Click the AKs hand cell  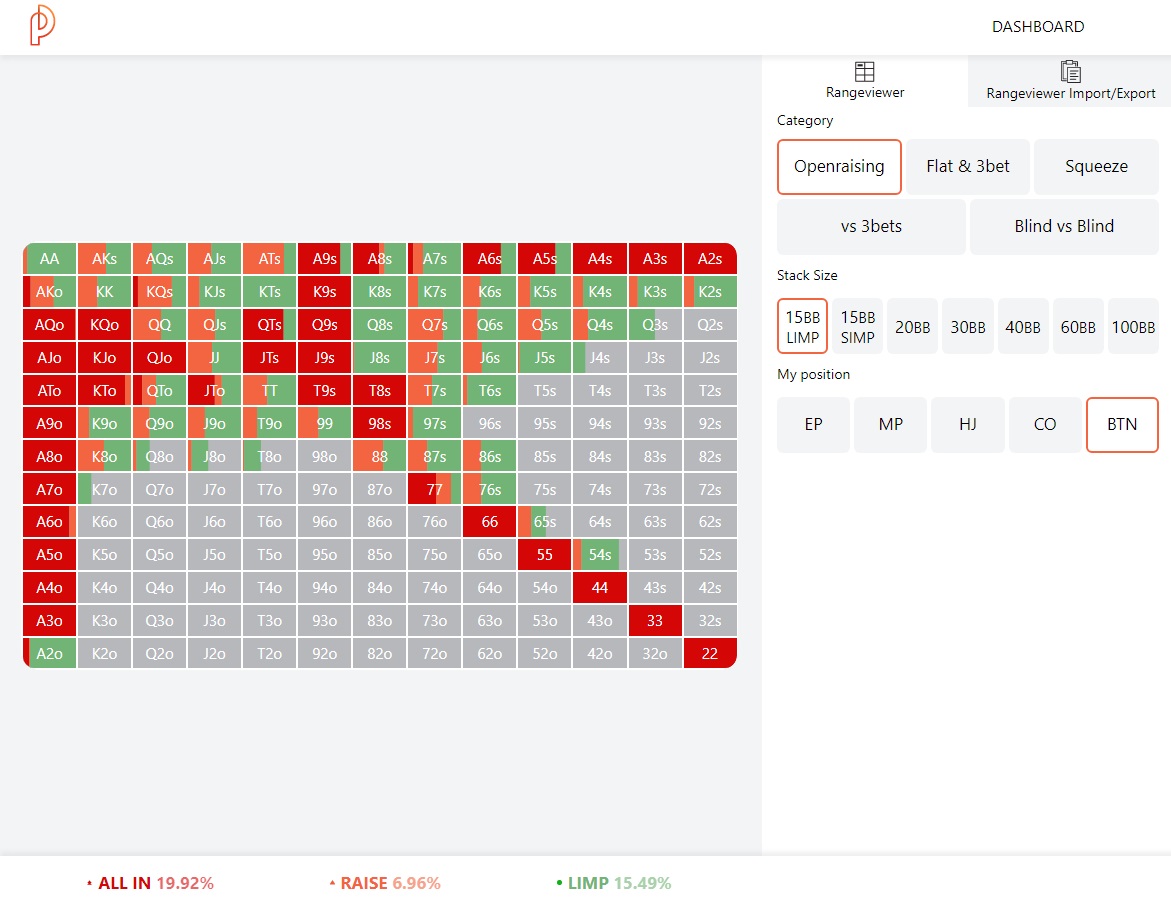coord(105,259)
